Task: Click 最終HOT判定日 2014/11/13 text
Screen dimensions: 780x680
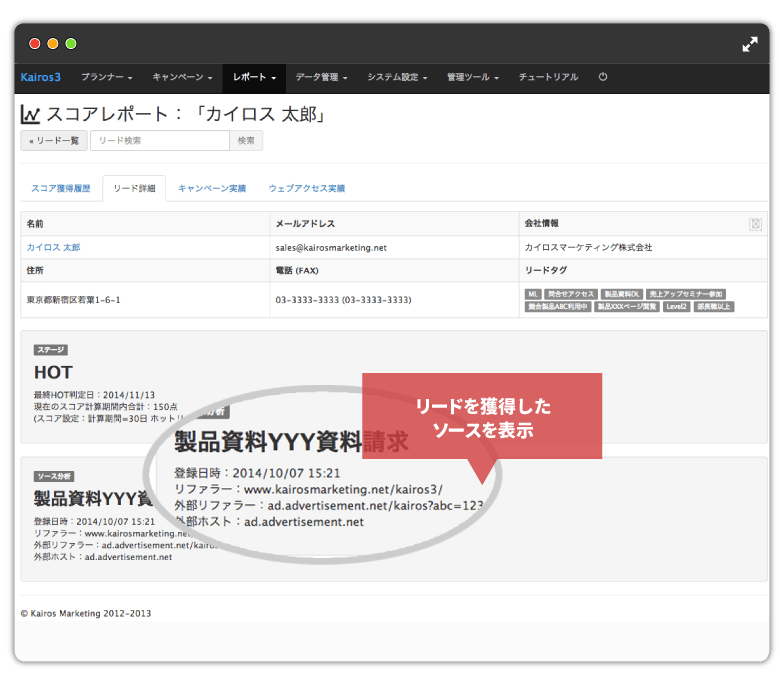Action: 94,395
